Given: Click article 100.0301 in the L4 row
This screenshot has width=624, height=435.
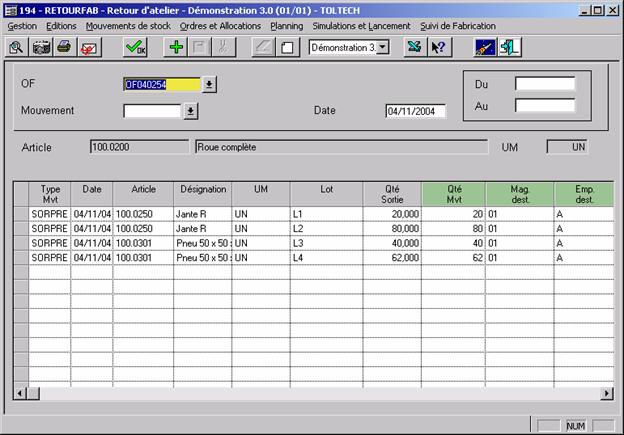Looking at the screenshot, I should pos(143,258).
